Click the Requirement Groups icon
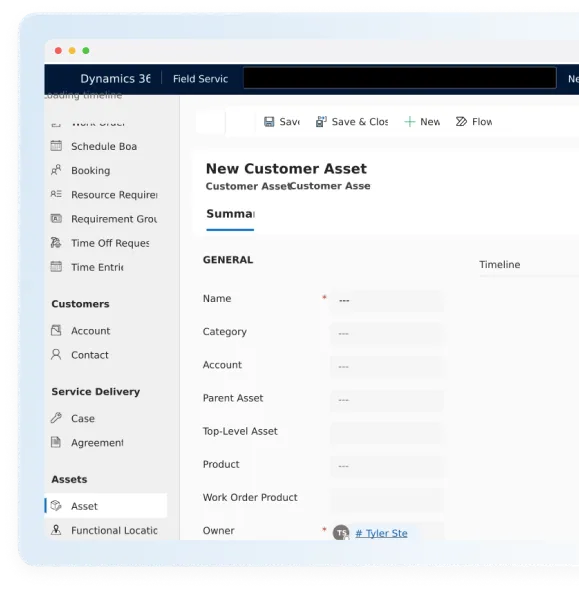Screen dimensions: 579x591 click(56, 219)
